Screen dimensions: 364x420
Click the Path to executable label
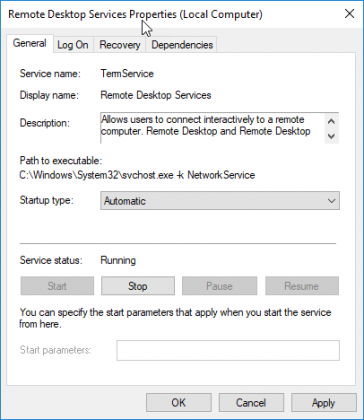61,161
